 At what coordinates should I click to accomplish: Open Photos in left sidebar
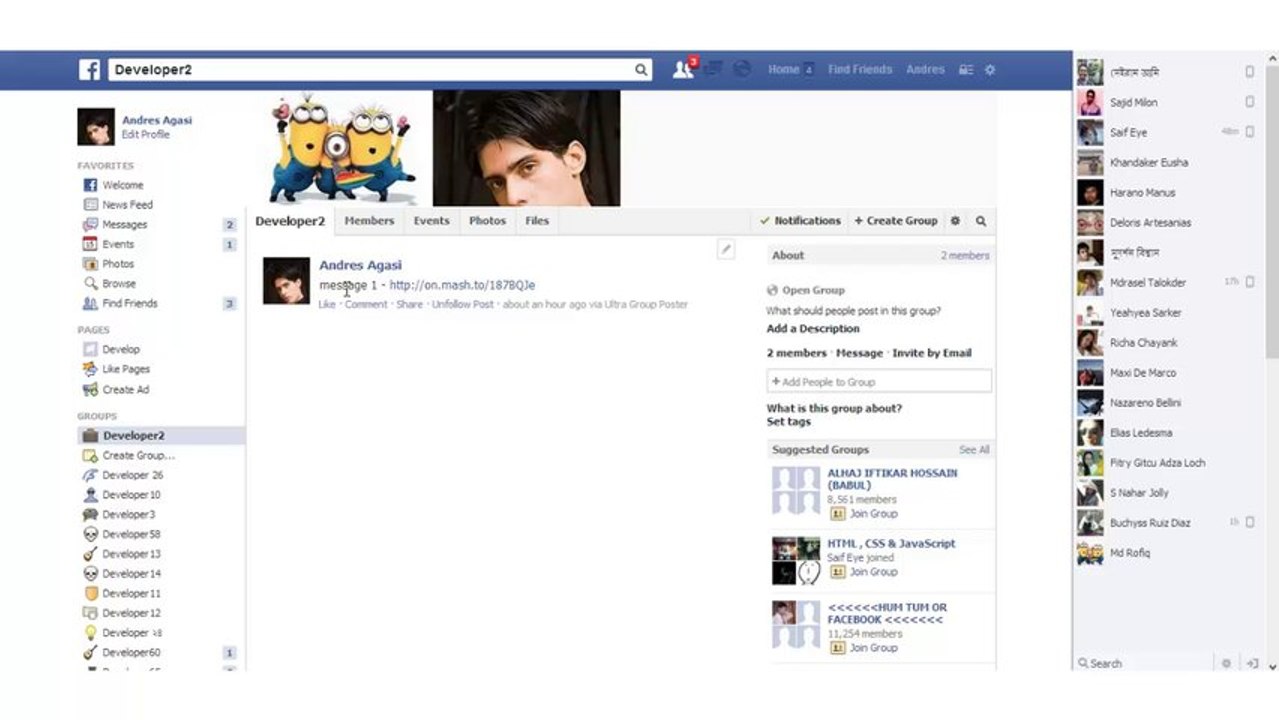[117, 264]
